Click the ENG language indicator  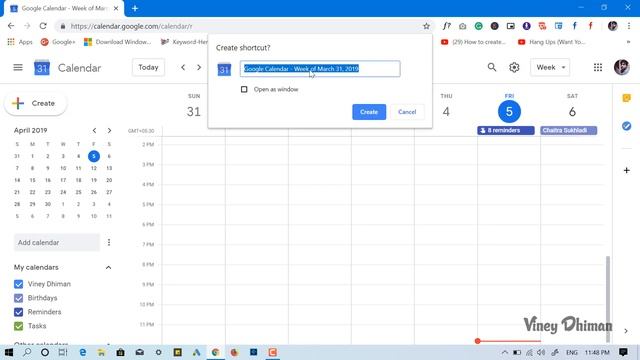tap(571, 352)
